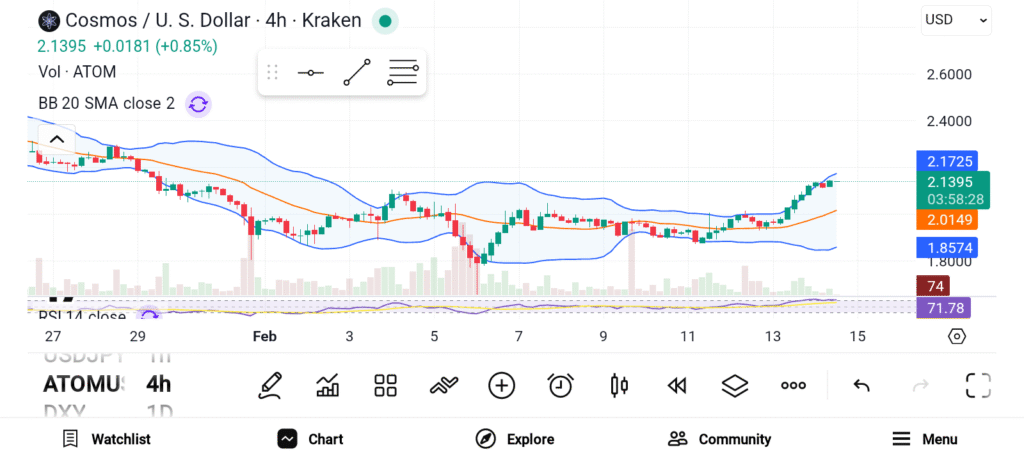Open the candlestick chart style icon

(619, 385)
